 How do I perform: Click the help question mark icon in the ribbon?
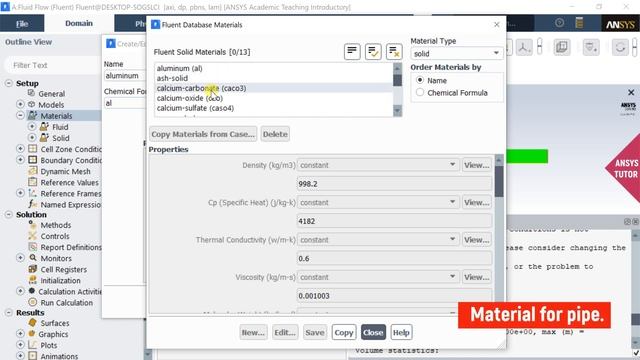tap(560, 23)
